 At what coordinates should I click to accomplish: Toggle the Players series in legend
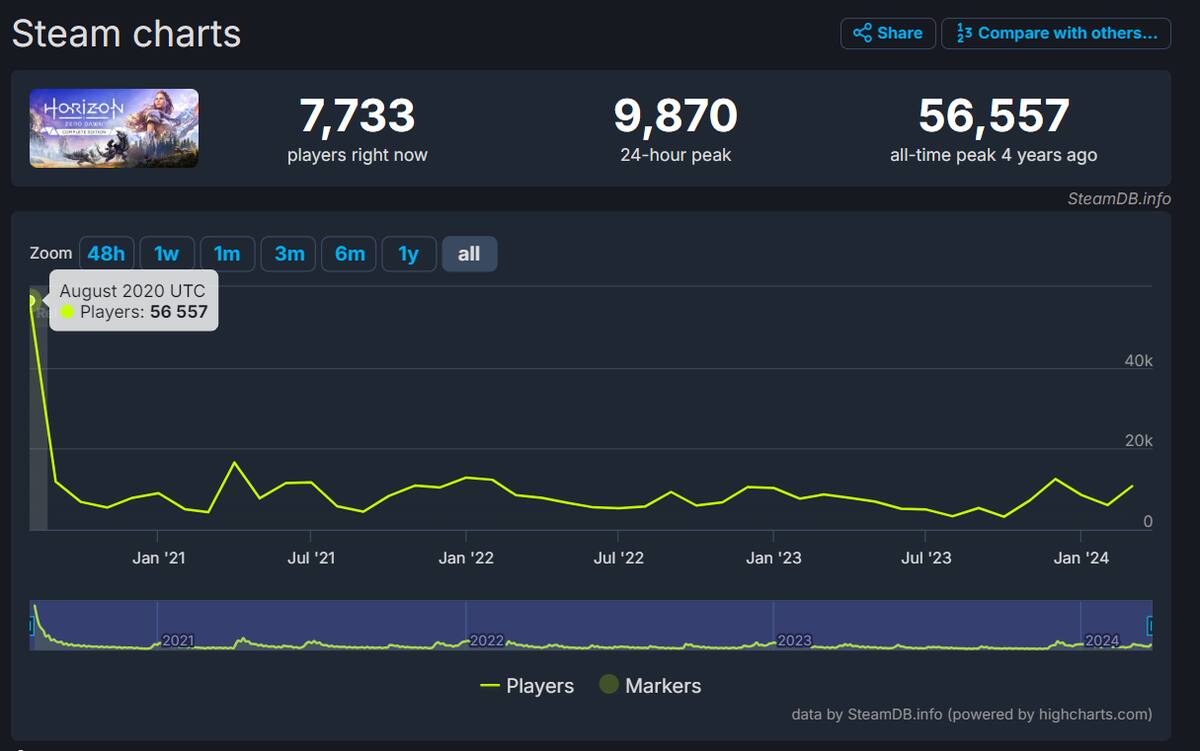[527, 686]
